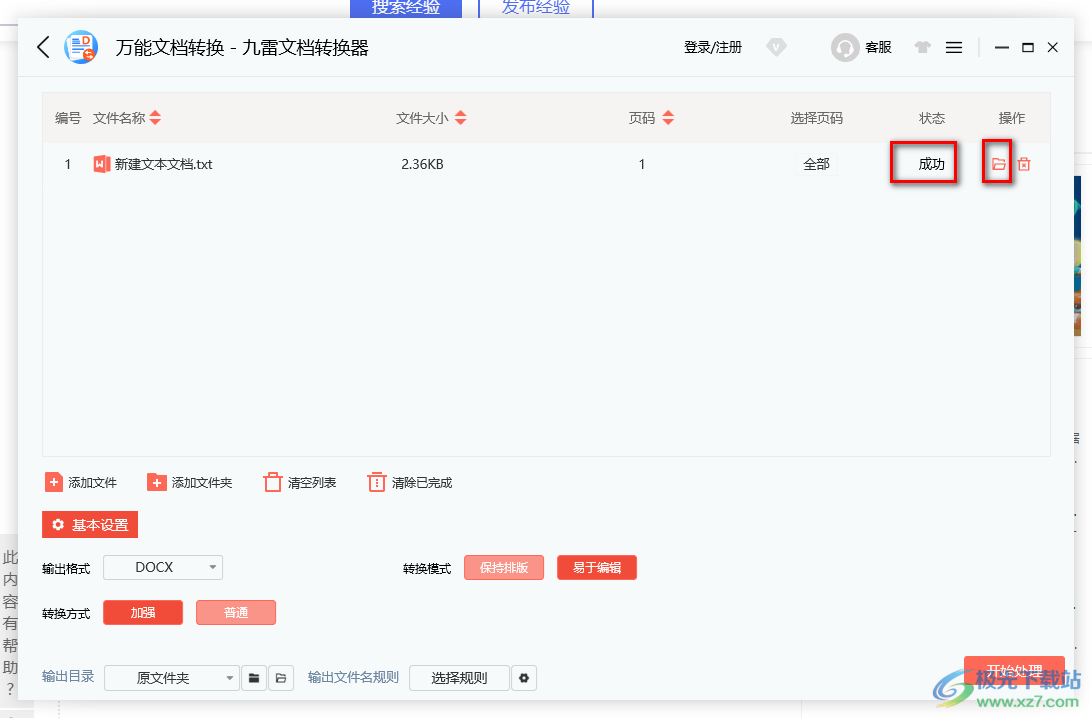
Task: Click 添加文件 button
Action: click(81, 483)
